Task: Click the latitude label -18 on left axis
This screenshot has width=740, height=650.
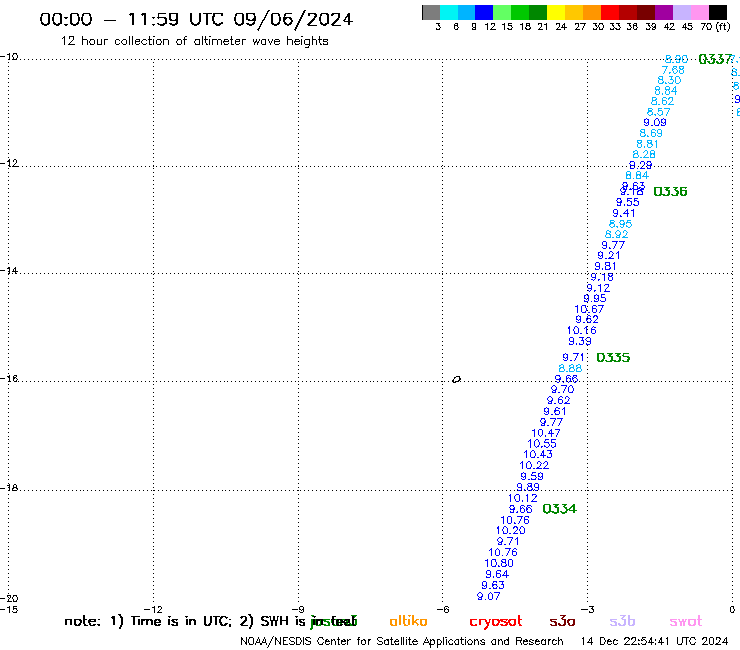Action: coord(9,488)
